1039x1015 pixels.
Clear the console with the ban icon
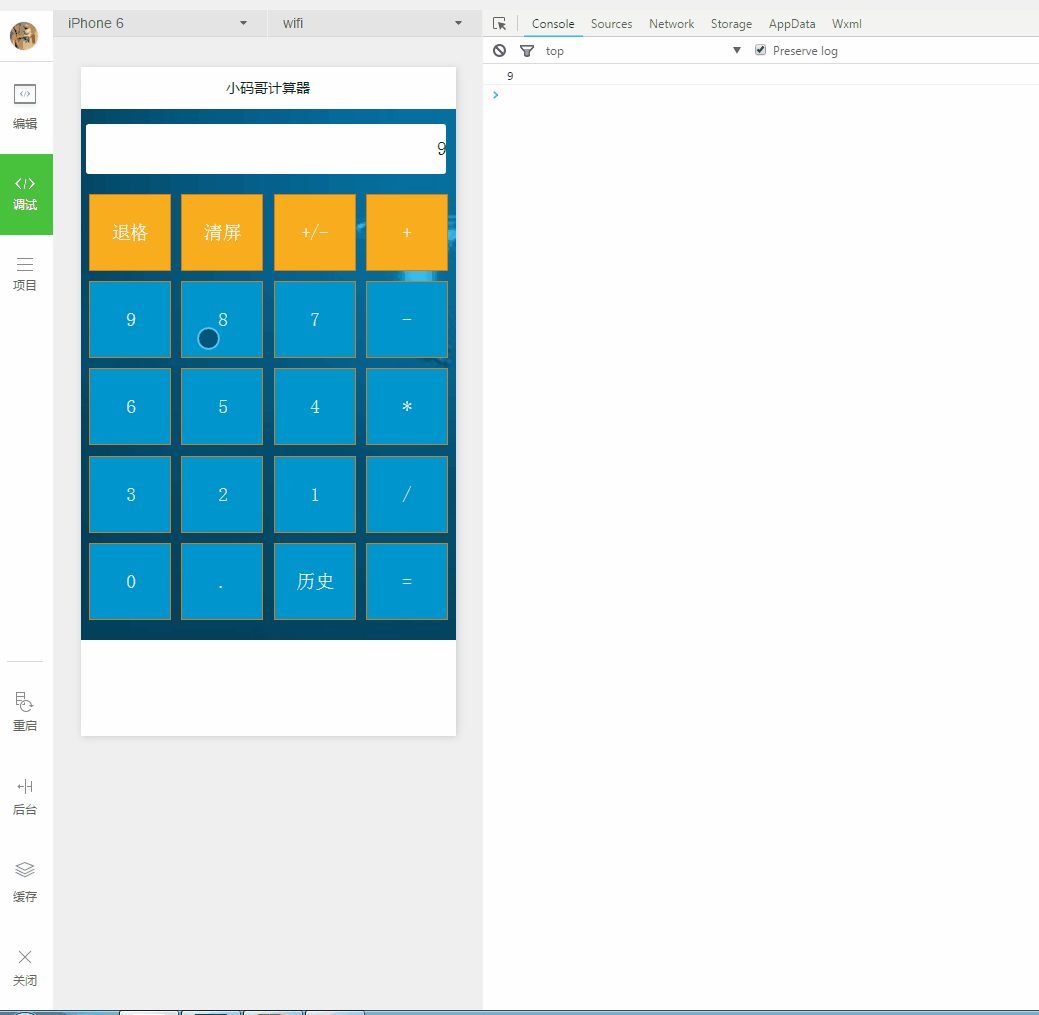pyautogui.click(x=500, y=50)
